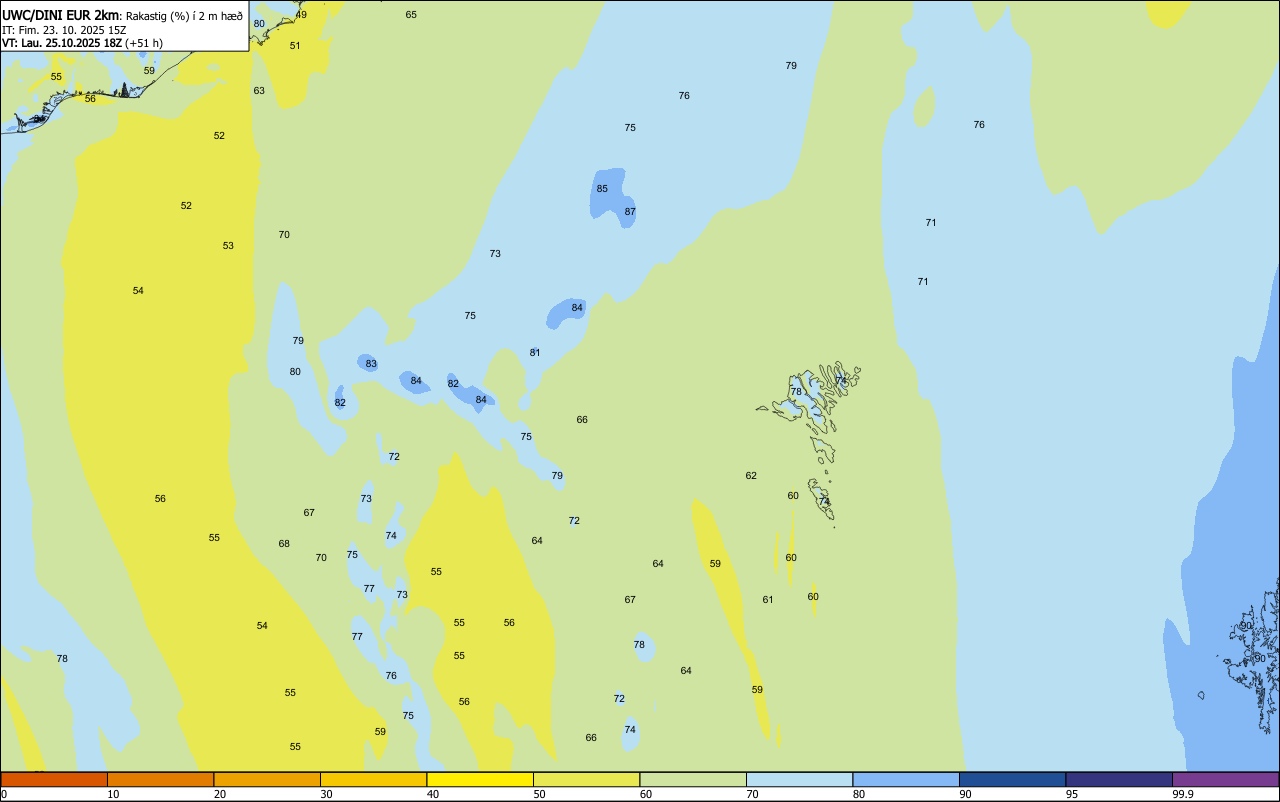Click the purple legend swatch above 99.9

pyautogui.click(x=1225, y=779)
